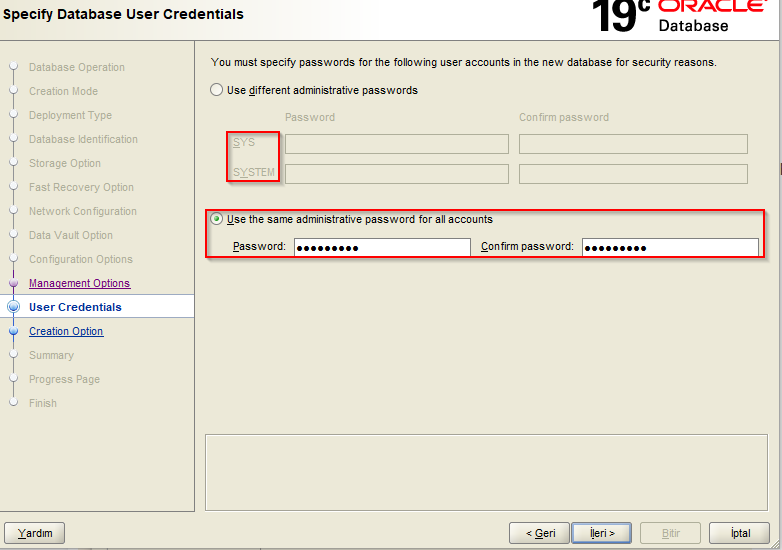Go to the Creation Option step link
This screenshot has height=550, width=782.
(66, 331)
